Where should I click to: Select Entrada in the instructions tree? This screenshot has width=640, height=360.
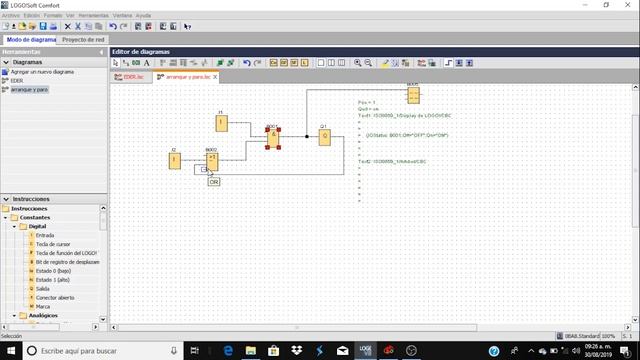[x=45, y=236]
